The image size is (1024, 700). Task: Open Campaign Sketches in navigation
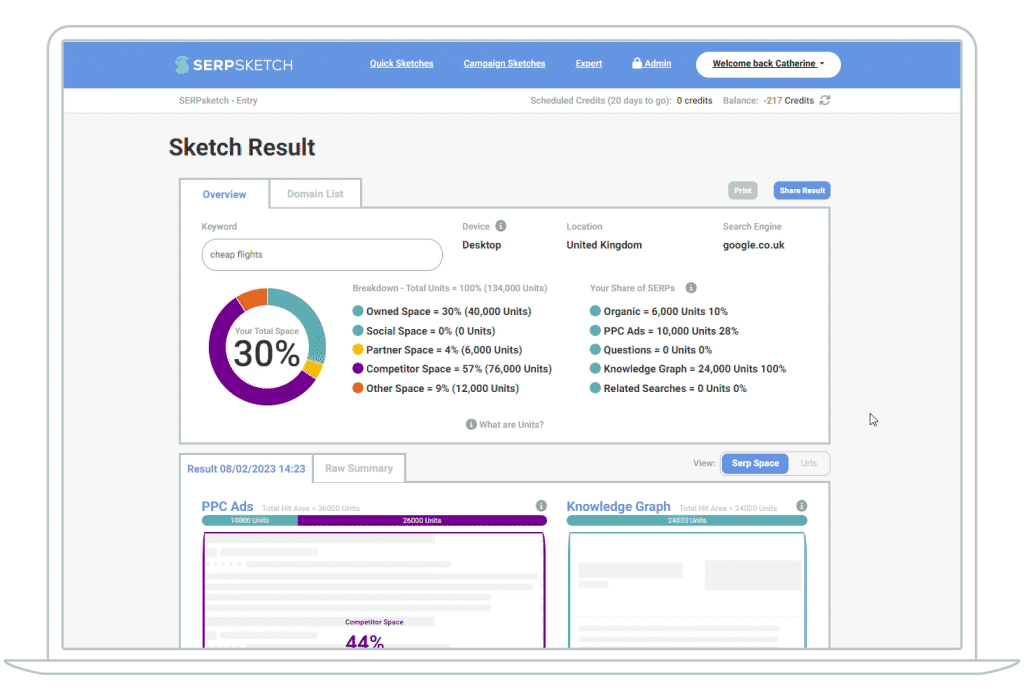pyautogui.click(x=504, y=63)
